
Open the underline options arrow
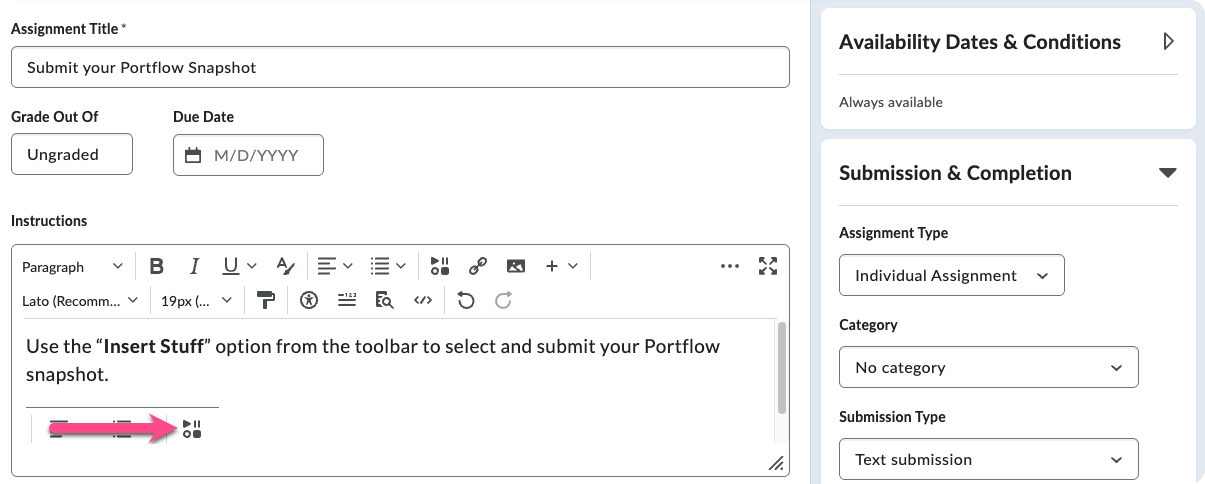pyautogui.click(x=252, y=266)
